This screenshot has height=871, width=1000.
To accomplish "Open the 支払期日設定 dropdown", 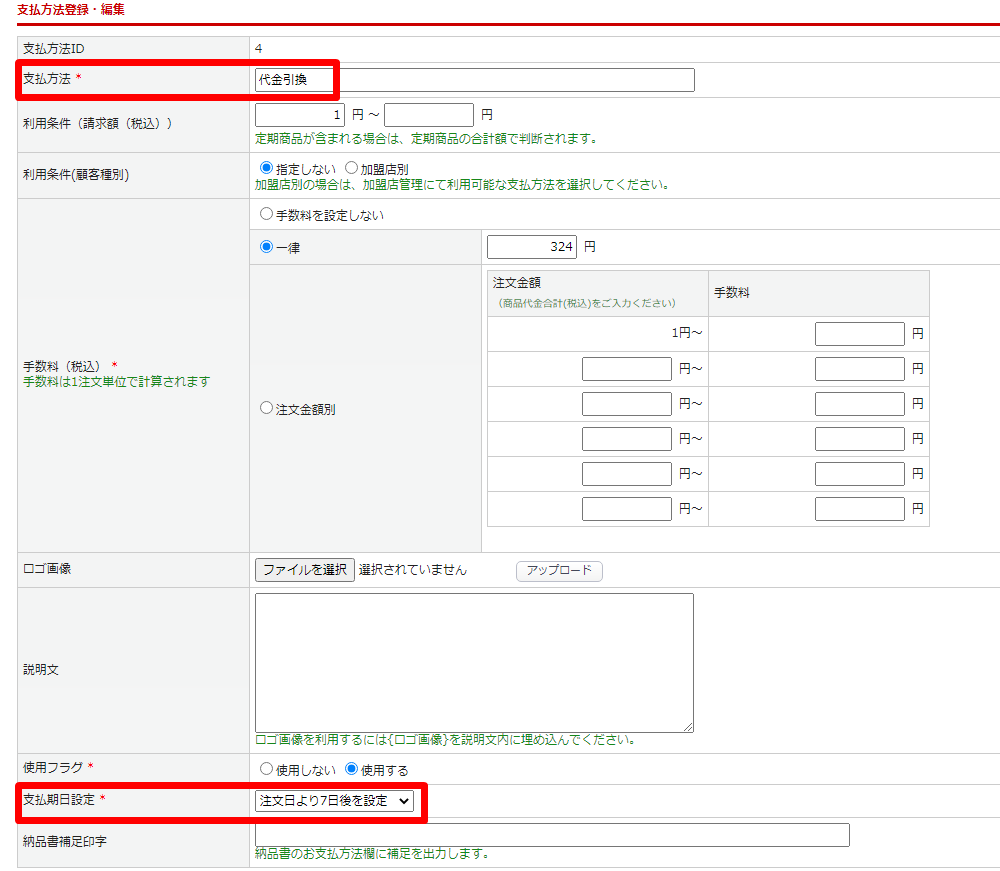I will click(x=334, y=801).
